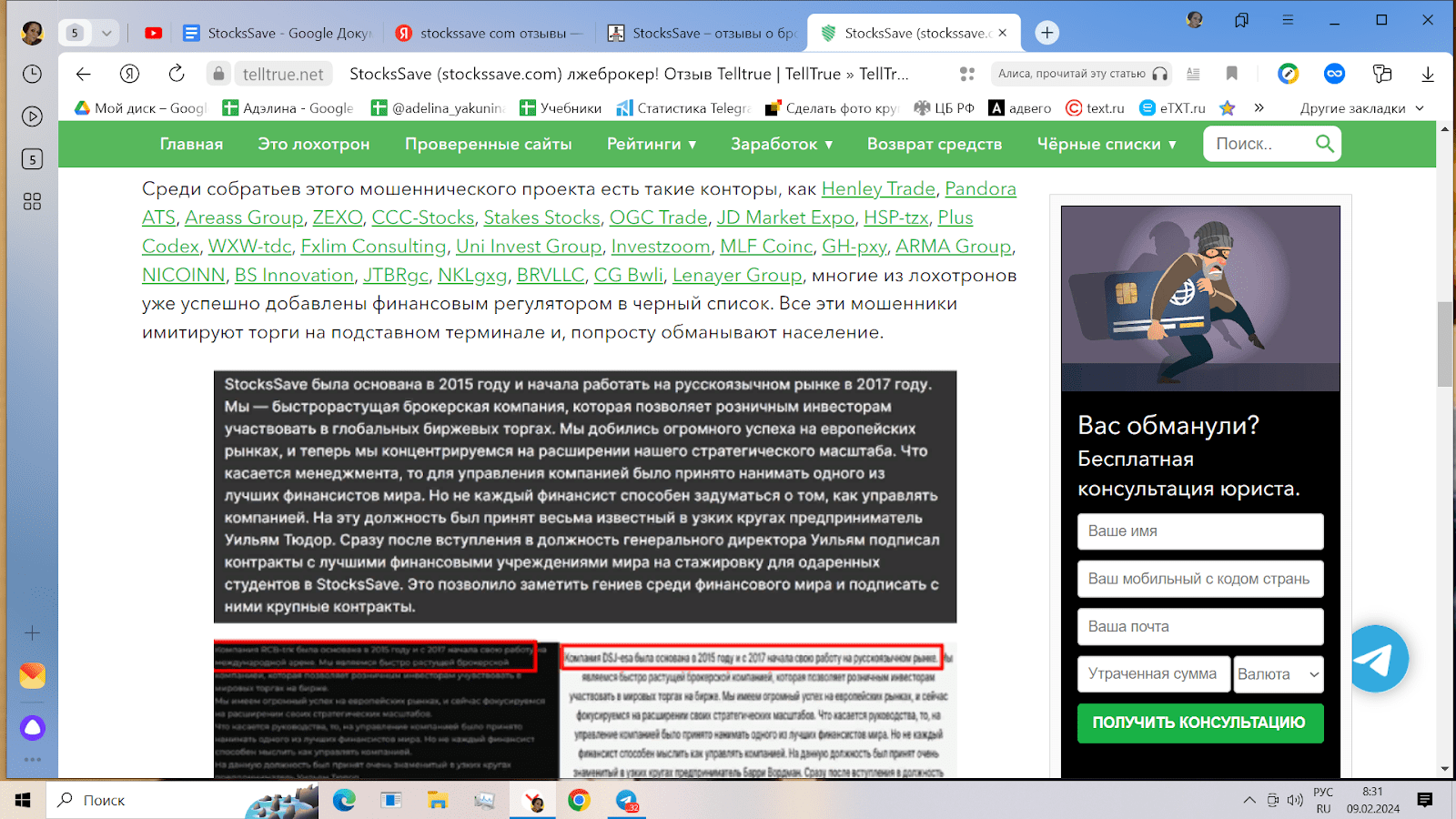This screenshot has height=819, width=1456.
Task: Expand Заработок dropdown menu
Action: click(x=782, y=144)
